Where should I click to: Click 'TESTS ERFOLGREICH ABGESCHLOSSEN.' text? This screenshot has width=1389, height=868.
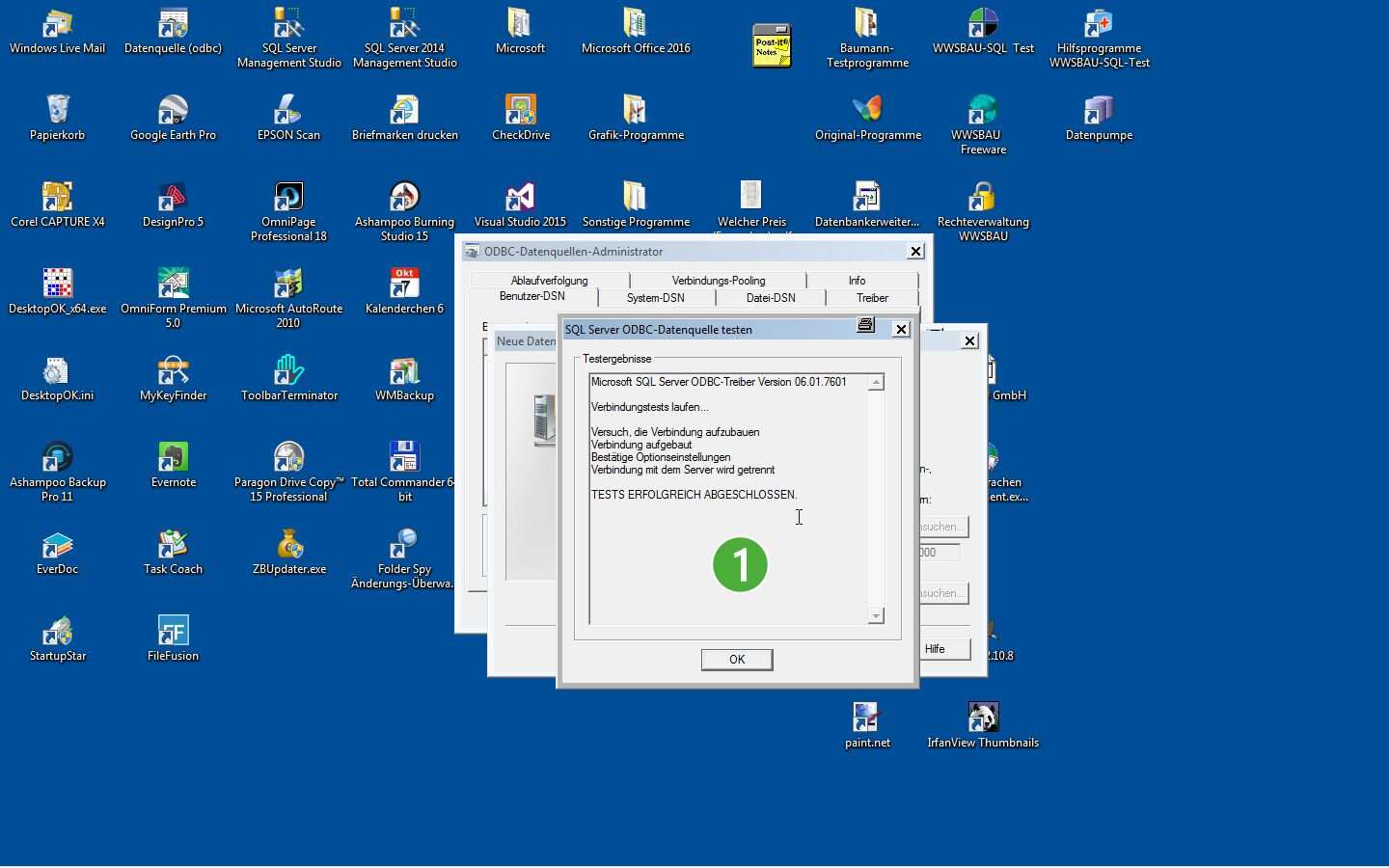click(x=694, y=495)
